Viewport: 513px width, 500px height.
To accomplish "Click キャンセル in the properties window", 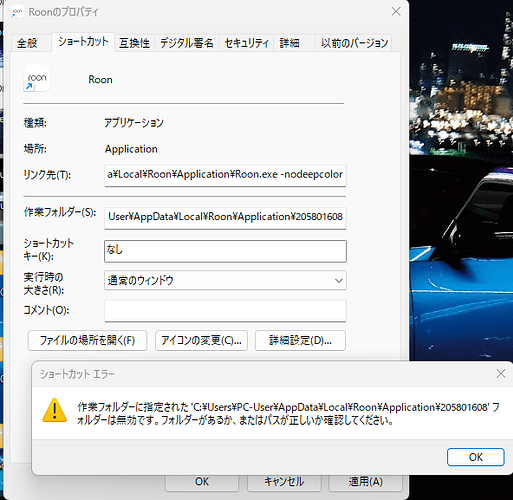I will tap(284, 482).
